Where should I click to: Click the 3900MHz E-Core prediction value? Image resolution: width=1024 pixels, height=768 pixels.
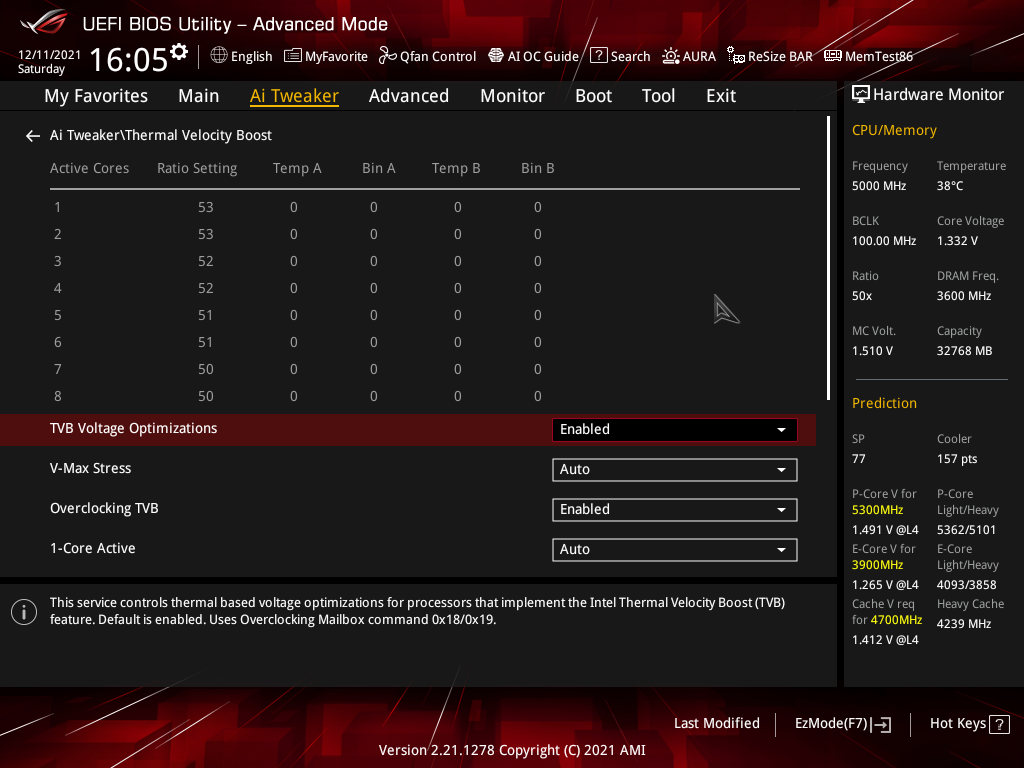877,565
